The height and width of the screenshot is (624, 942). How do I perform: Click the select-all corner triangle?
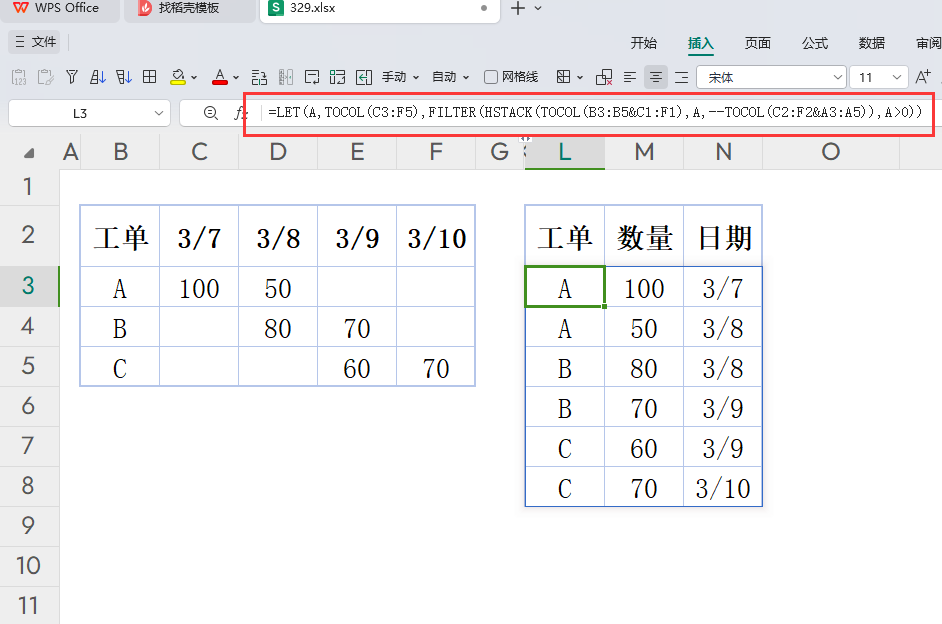[x=29, y=153]
